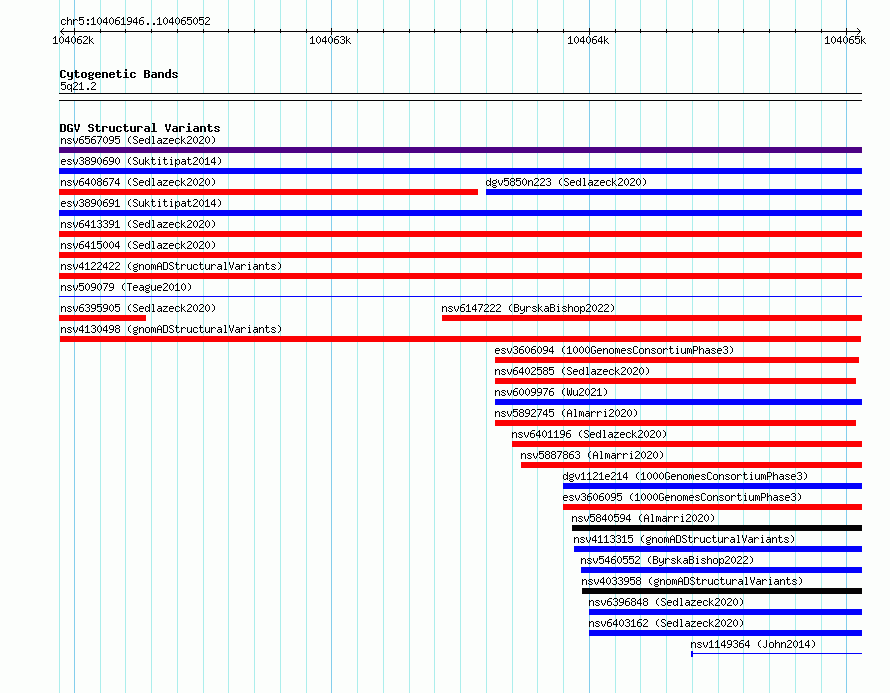The height and width of the screenshot is (693, 890).
Task: Click the red nsv4130498 variant bar
Action: [x=460, y=339]
